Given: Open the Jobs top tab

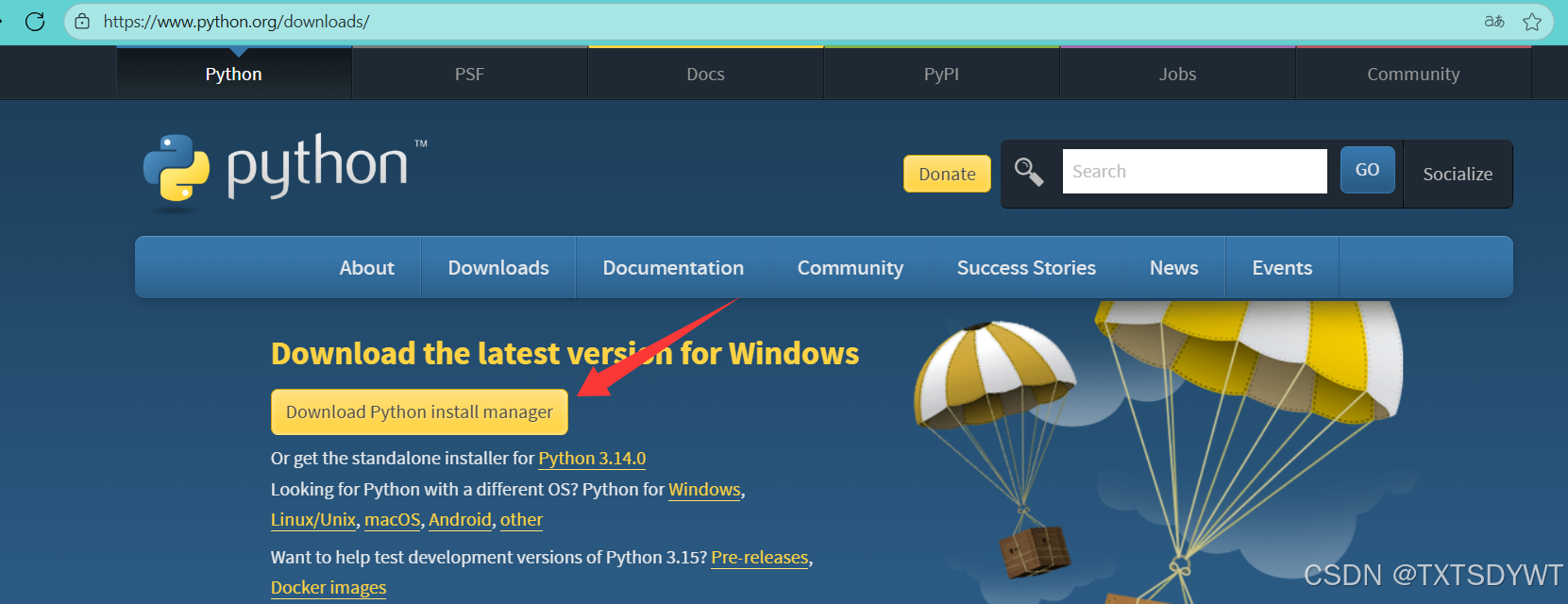Looking at the screenshot, I should coord(1177,74).
